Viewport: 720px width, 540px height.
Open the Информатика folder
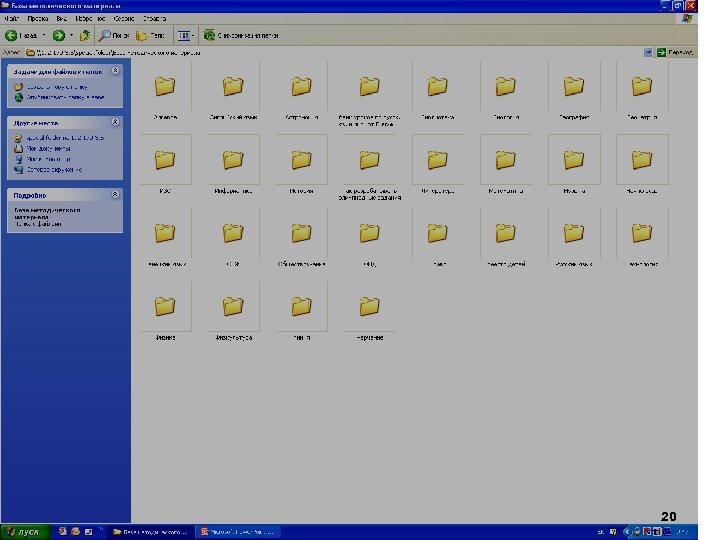pos(233,166)
